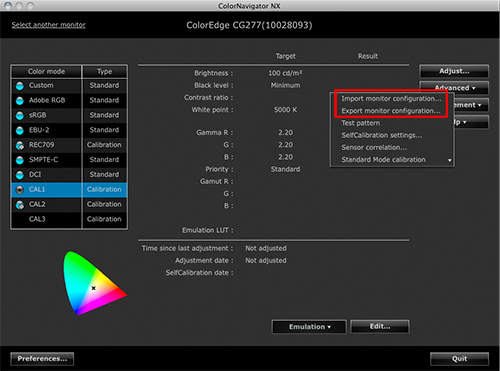This screenshot has width=500, height=371.
Task: Click the DCI mode icon
Action: (x=20, y=175)
